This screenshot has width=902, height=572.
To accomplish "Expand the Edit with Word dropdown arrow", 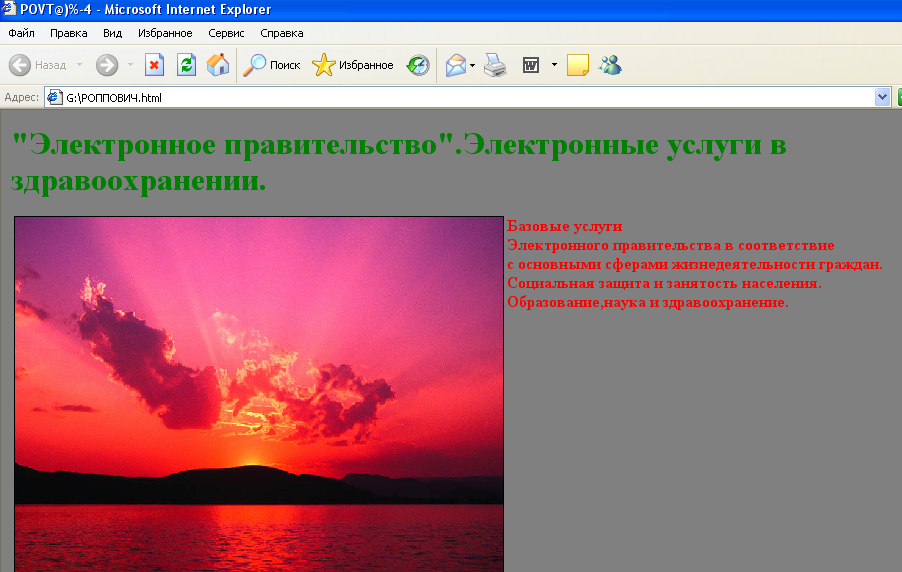I will [555, 64].
